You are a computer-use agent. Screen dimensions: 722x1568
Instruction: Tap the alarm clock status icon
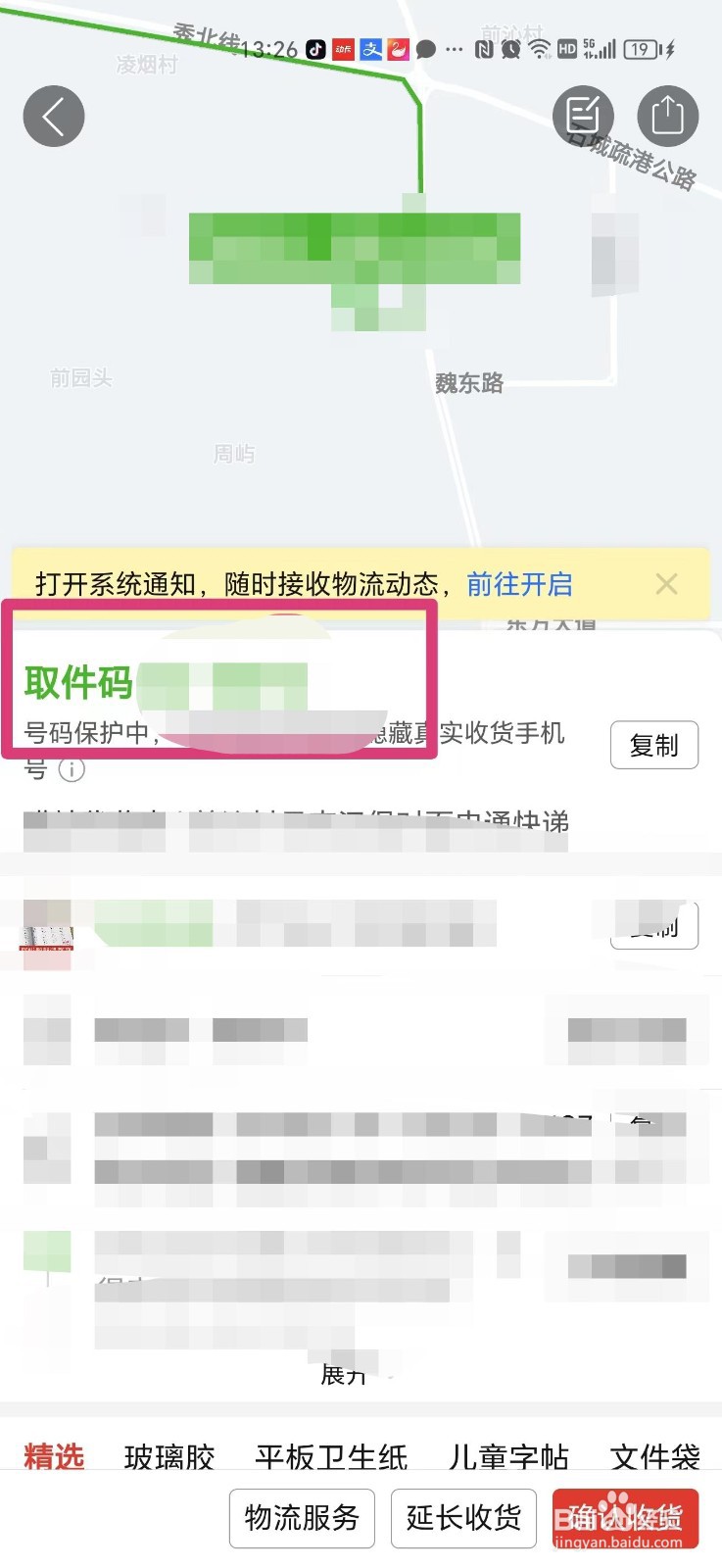(x=510, y=49)
